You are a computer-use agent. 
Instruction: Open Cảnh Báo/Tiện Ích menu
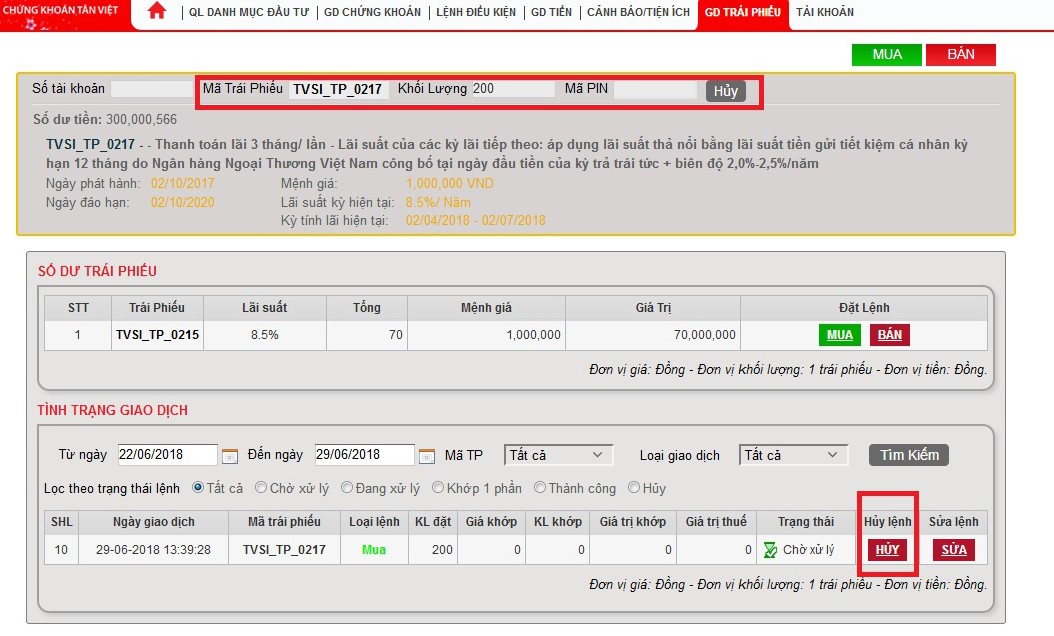point(639,12)
